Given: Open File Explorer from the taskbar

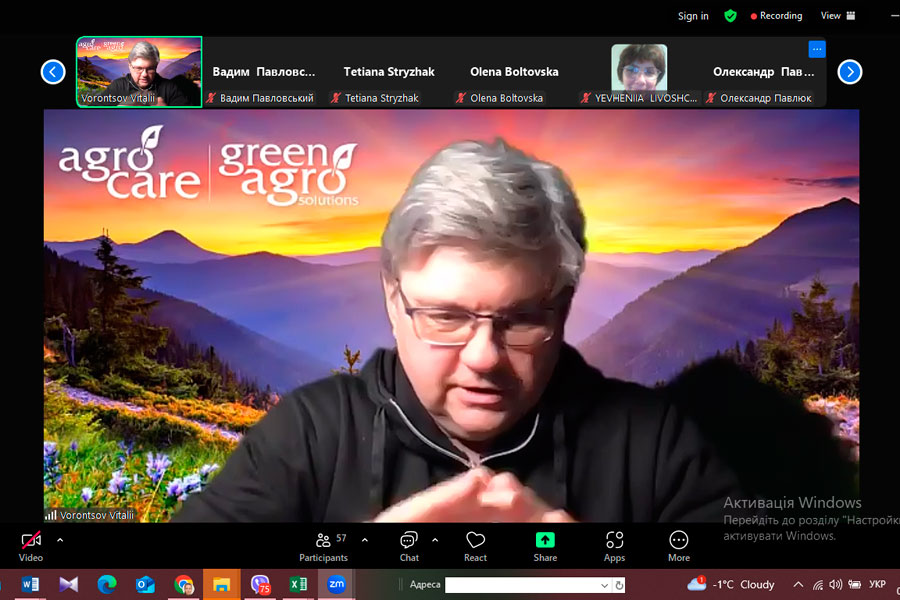Looking at the screenshot, I should click(x=222, y=584).
